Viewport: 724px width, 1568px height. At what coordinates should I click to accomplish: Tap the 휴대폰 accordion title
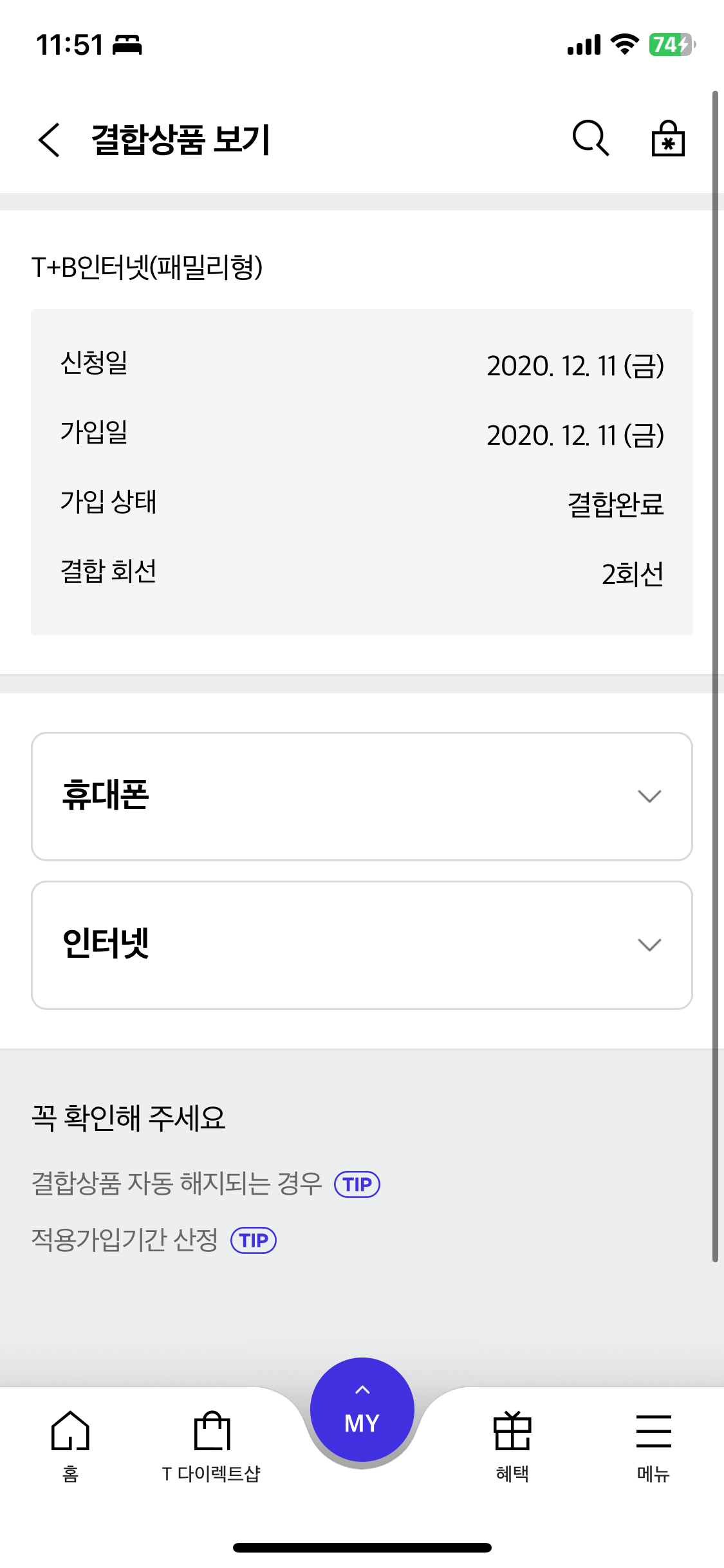[106, 795]
